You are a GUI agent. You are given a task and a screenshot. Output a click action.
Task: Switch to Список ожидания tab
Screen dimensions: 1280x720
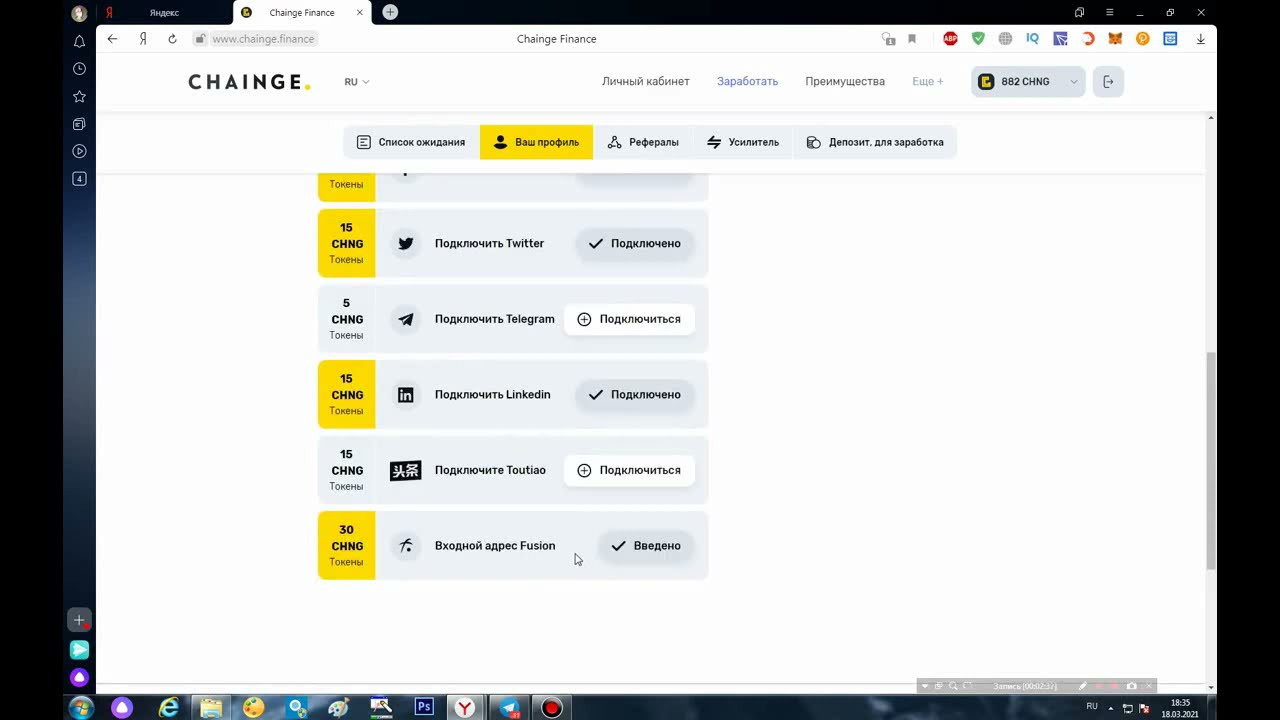tap(411, 142)
